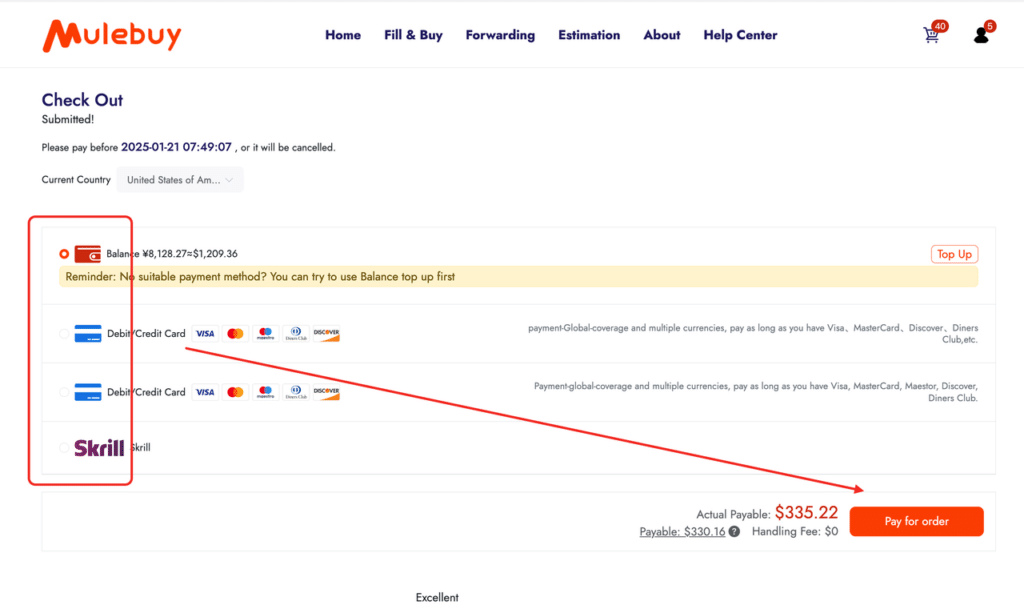Click the yellow Reminder balance top up notice
This screenshot has height=613, width=1024.
(x=519, y=277)
